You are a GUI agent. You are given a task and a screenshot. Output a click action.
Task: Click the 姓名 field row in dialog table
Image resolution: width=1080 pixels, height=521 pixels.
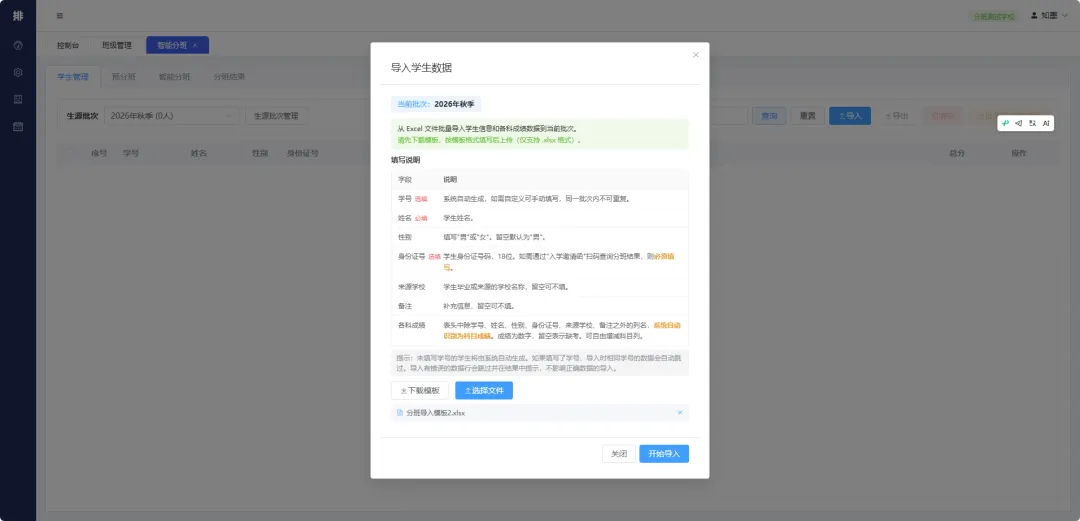coord(539,218)
